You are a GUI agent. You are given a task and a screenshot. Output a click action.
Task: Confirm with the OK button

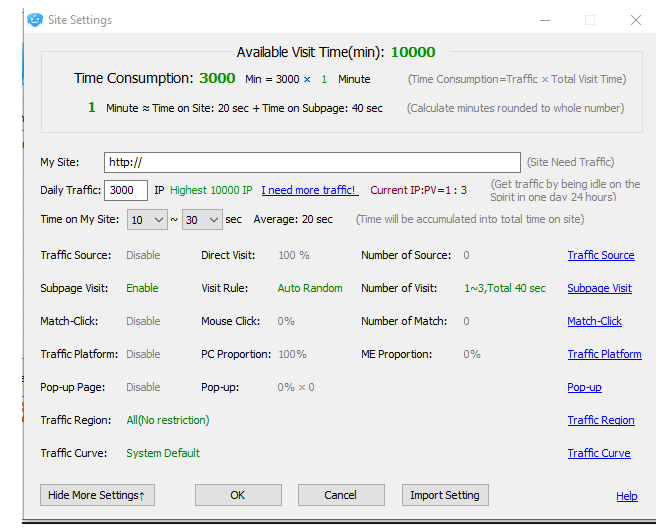click(238, 495)
